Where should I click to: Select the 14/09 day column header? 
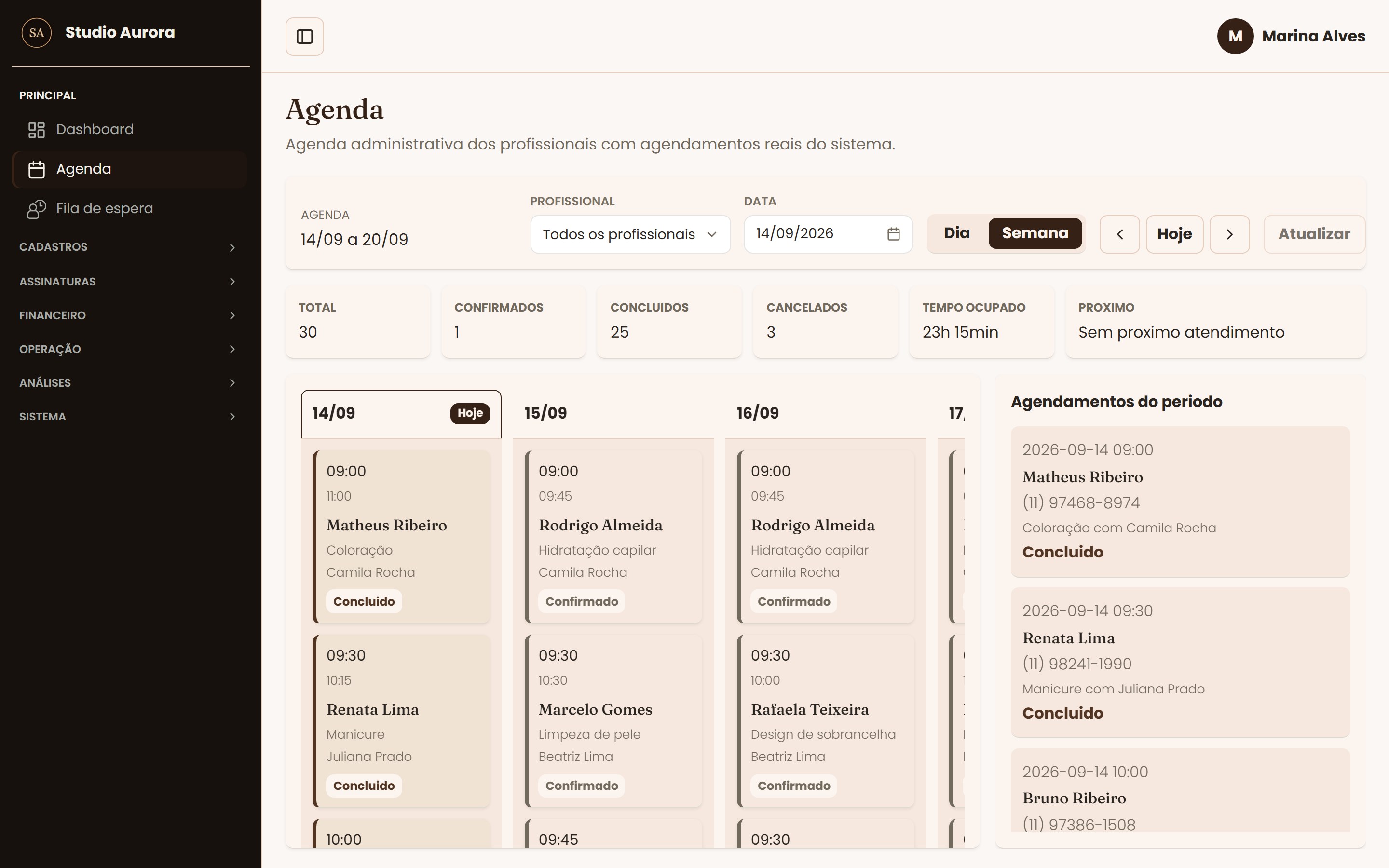coord(401,414)
